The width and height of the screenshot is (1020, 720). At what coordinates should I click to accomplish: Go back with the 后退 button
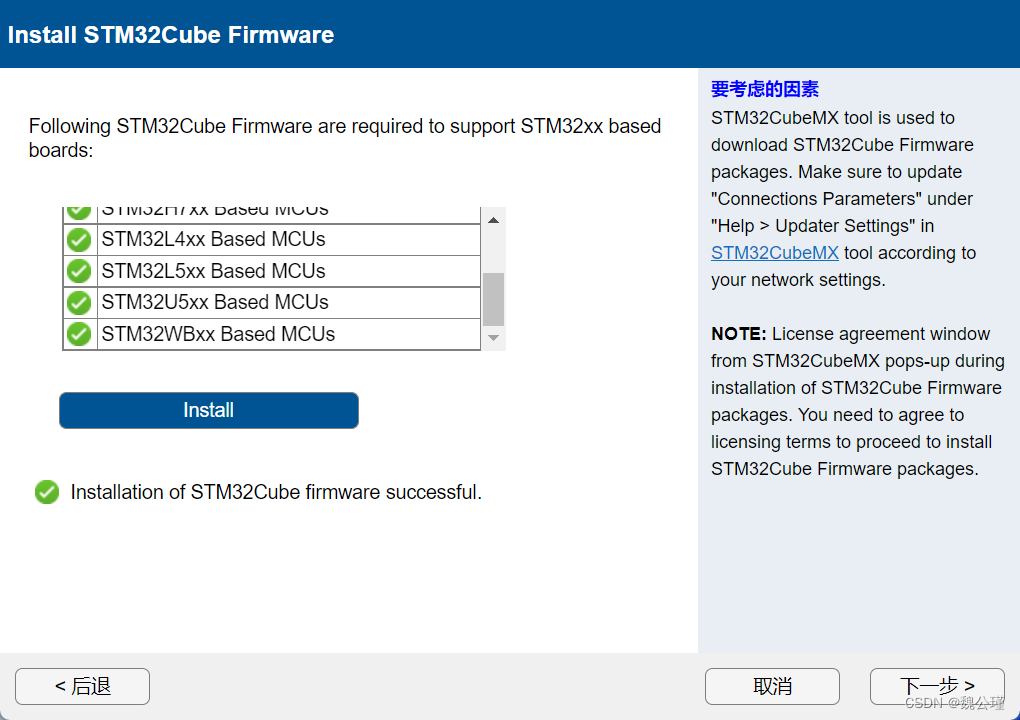pyautogui.click(x=83, y=686)
